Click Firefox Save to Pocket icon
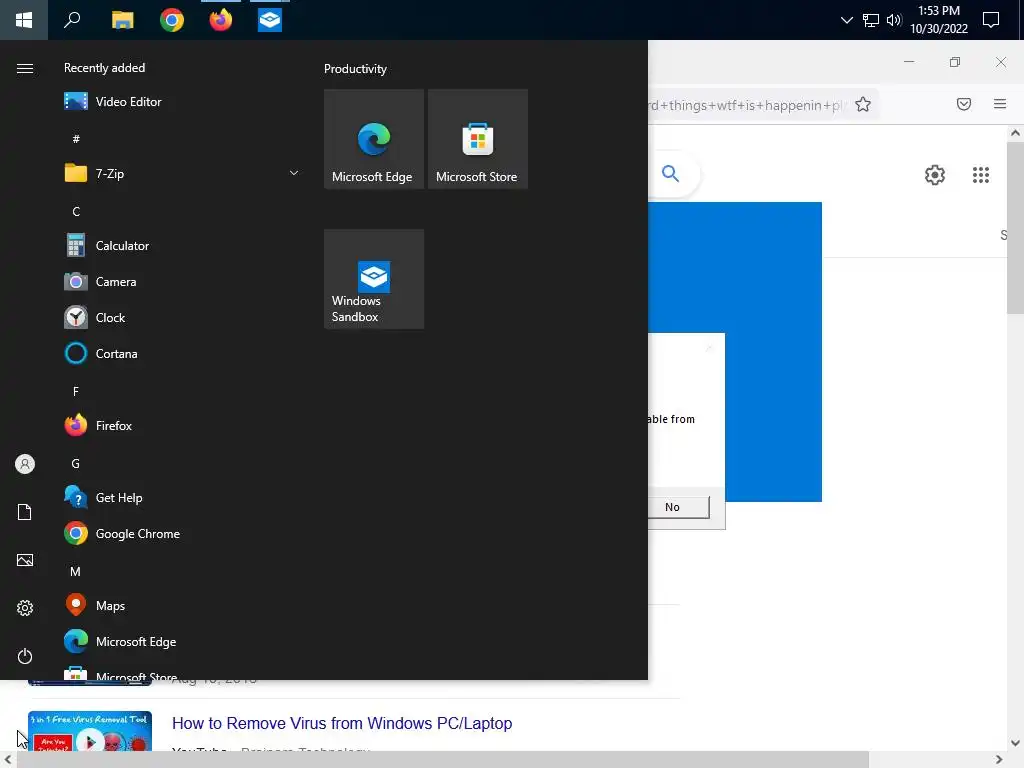 [x=964, y=104]
